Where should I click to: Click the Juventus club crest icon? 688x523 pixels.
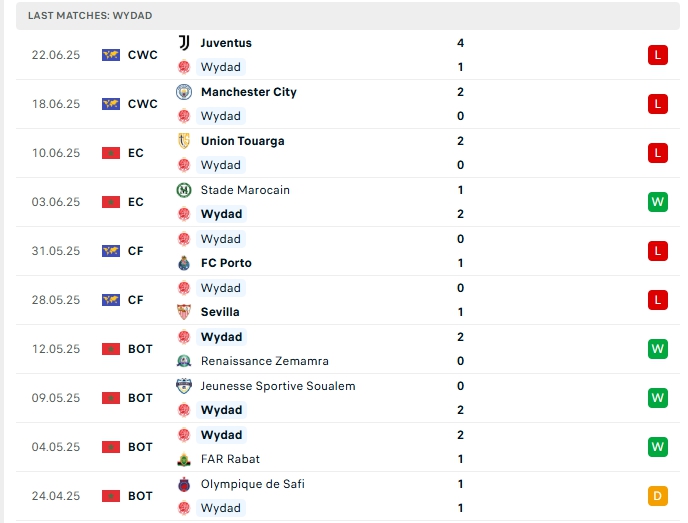pos(183,43)
